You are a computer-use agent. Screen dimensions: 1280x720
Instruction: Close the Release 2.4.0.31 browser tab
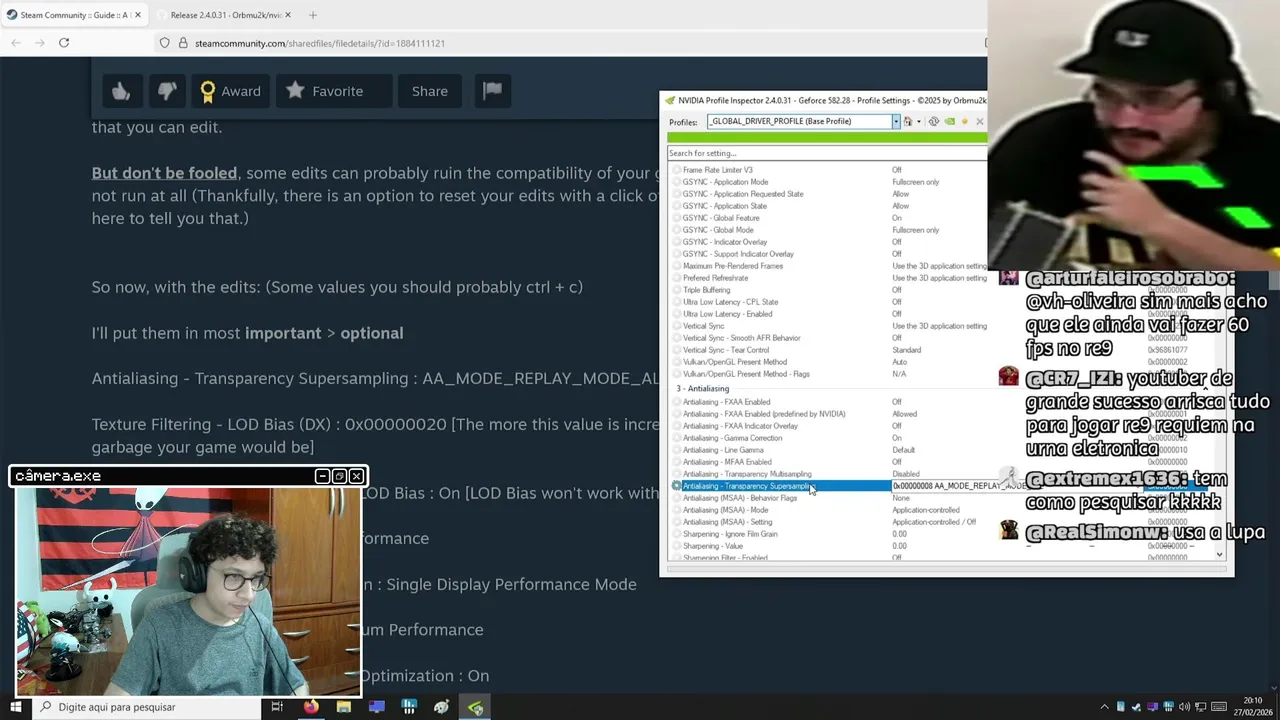coord(287,15)
